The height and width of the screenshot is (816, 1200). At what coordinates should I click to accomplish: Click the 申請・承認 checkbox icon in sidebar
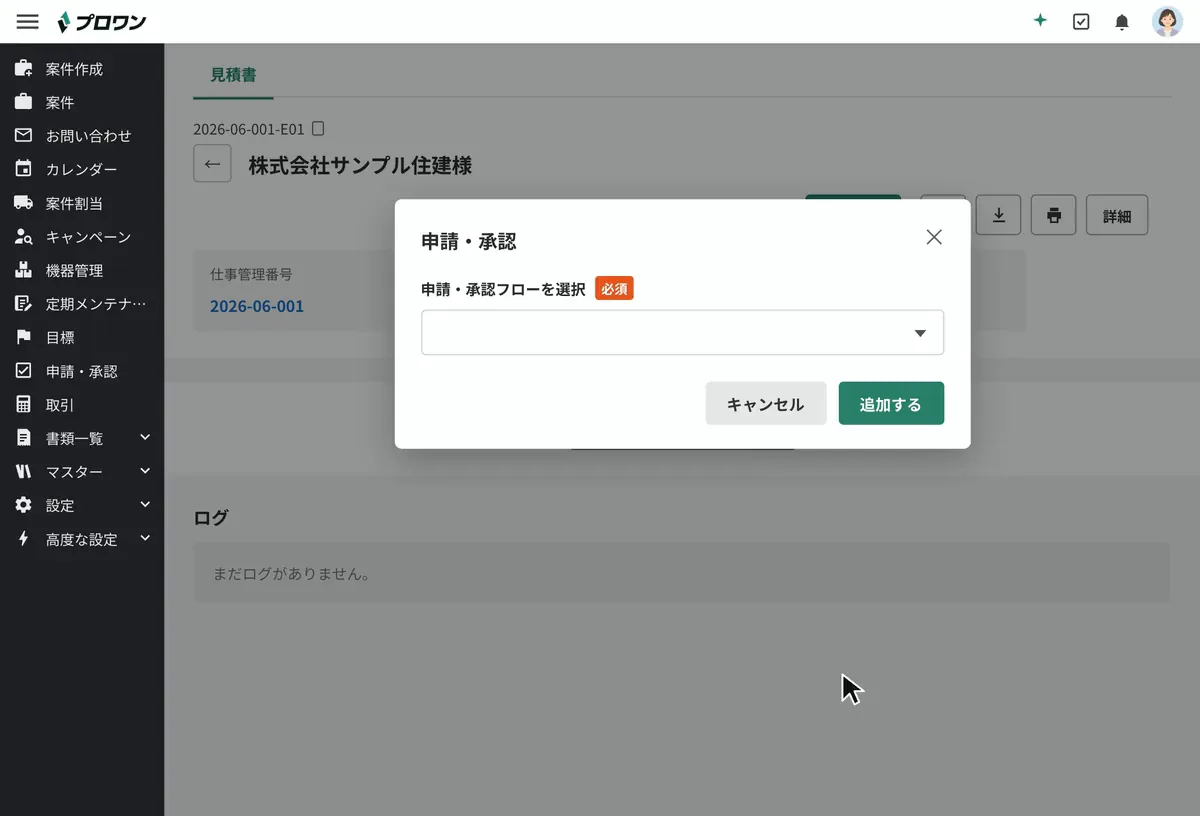pos(23,371)
